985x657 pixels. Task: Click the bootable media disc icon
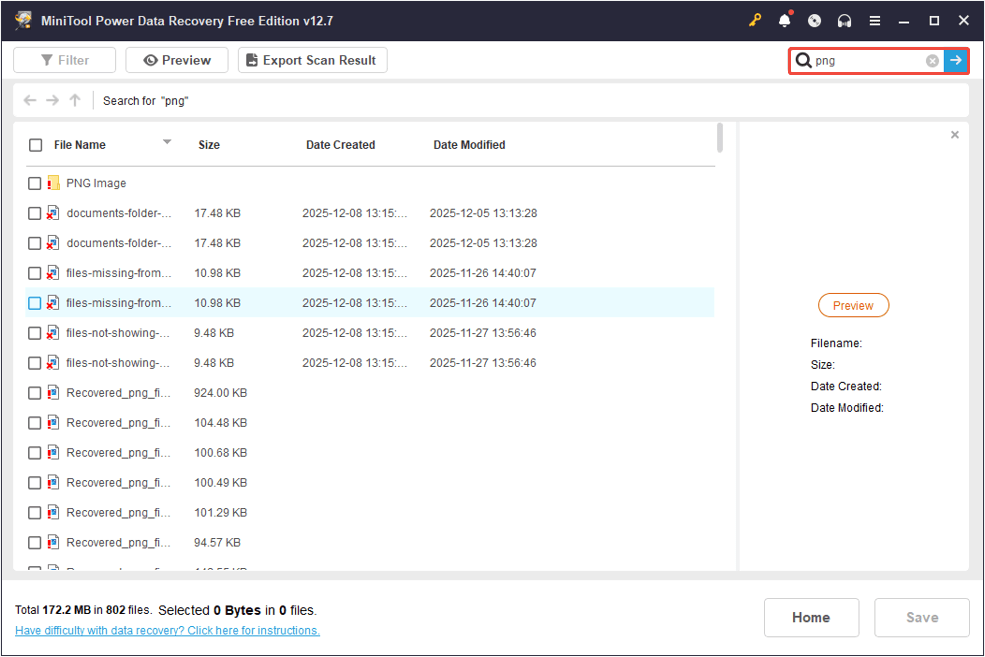click(x=813, y=20)
